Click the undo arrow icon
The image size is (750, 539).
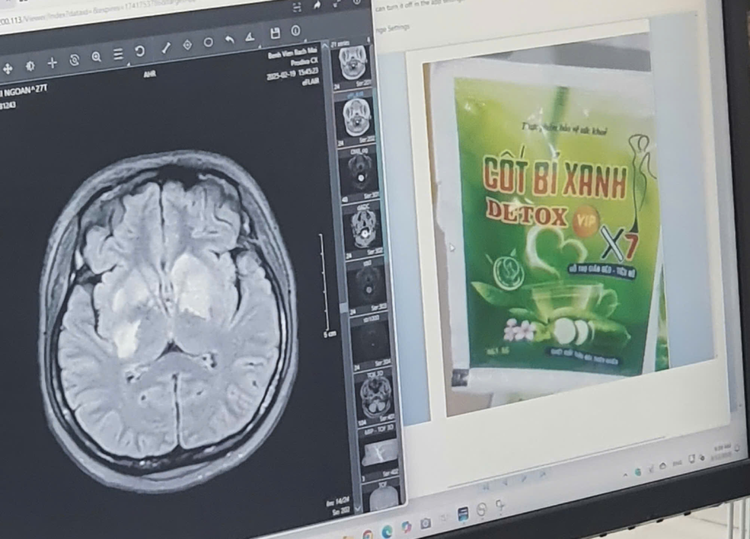coord(229,40)
